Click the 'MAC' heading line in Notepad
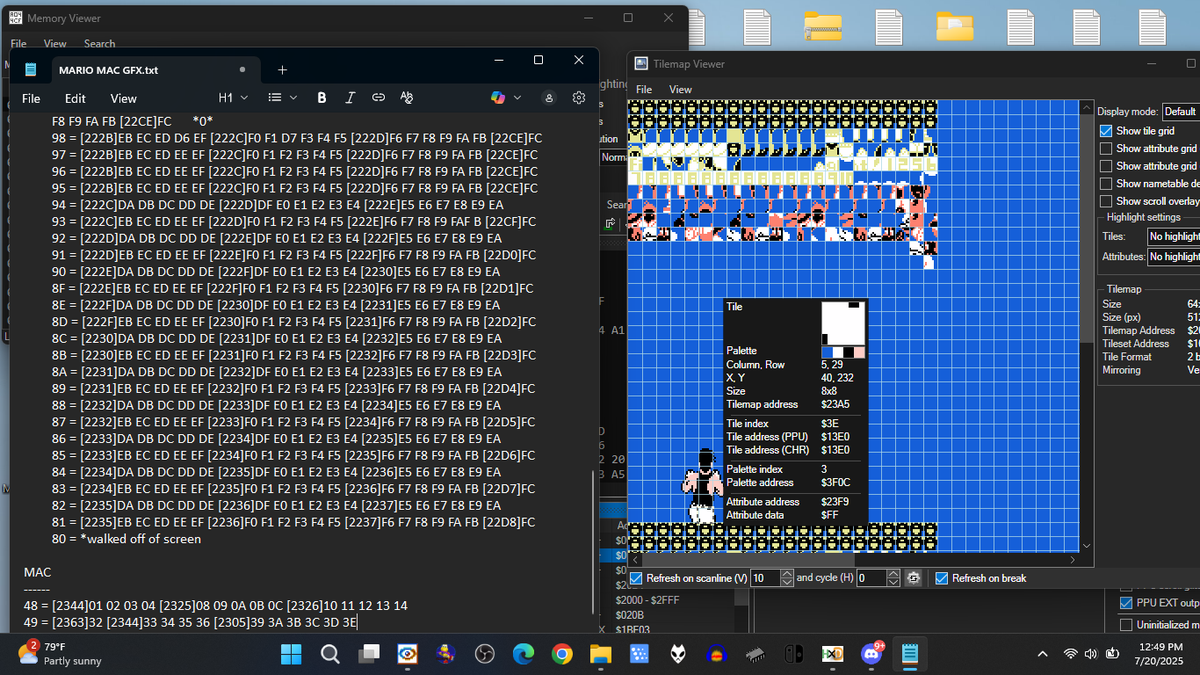The height and width of the screenshot is (675, 1200). pyautogui.click(x=37, y=572)
